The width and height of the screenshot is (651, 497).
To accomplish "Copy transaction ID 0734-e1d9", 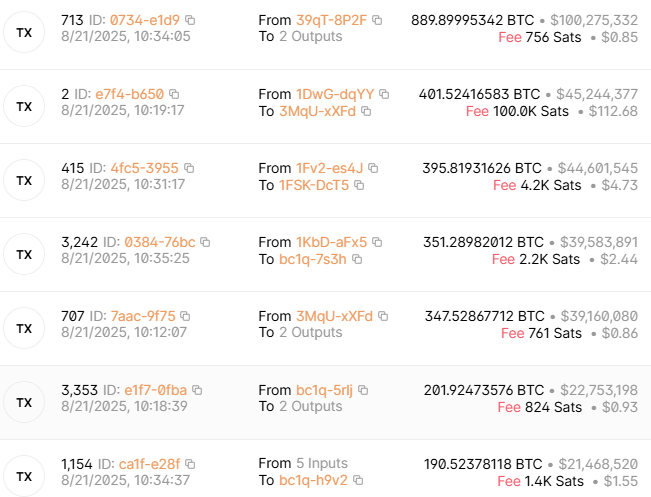I will (x=190, y=20).
